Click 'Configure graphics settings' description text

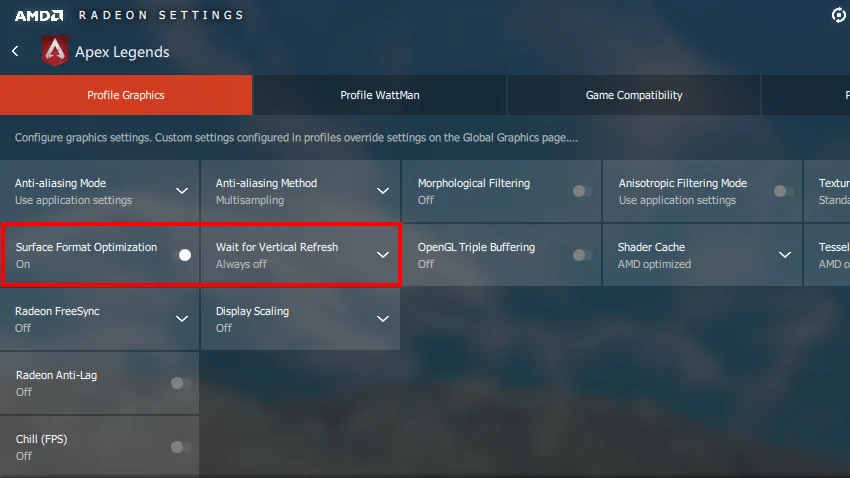coord(296,138)
